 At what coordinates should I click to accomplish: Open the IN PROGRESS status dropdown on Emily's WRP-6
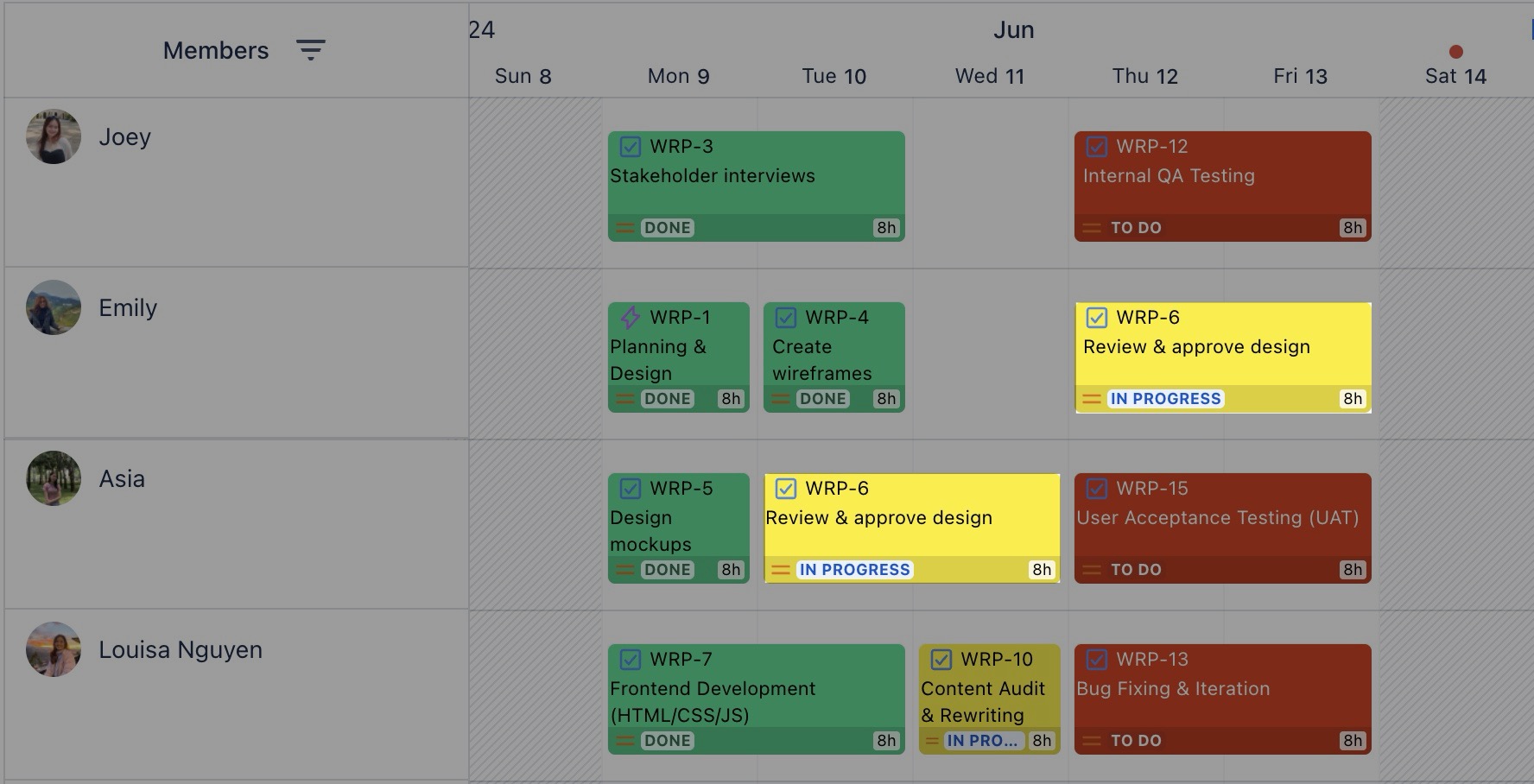[x=1165, y=399]
